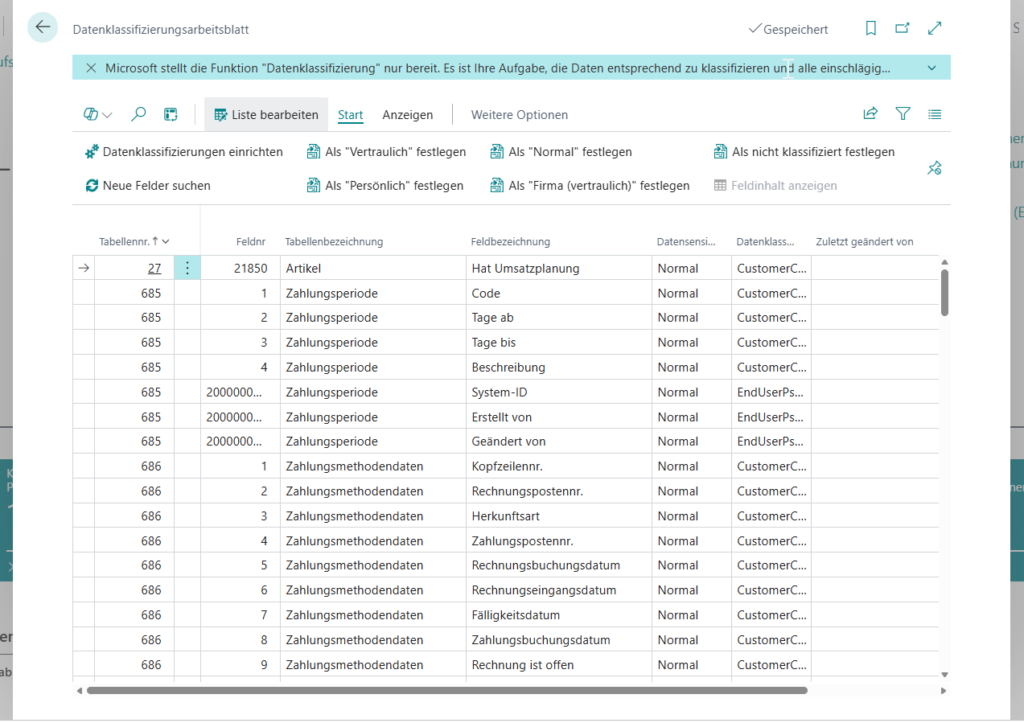Click the vertical scrollbar thumb of the list
1024x723 pixels.
tap(944, 292)
